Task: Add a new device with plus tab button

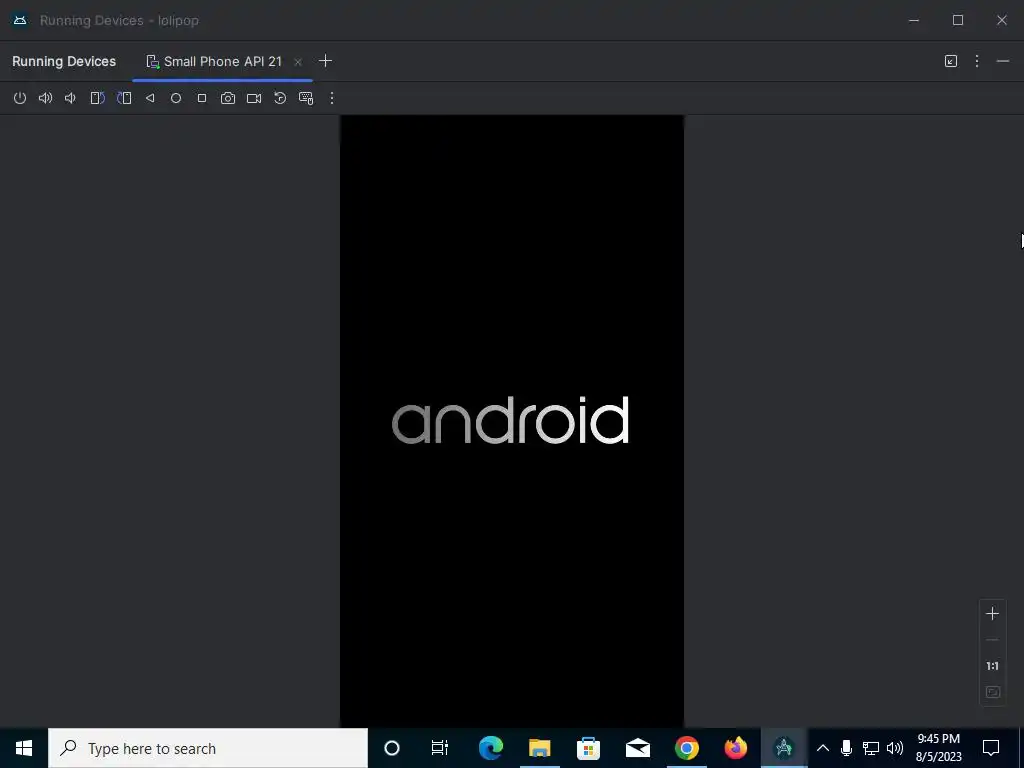Action: click(325, 61)
